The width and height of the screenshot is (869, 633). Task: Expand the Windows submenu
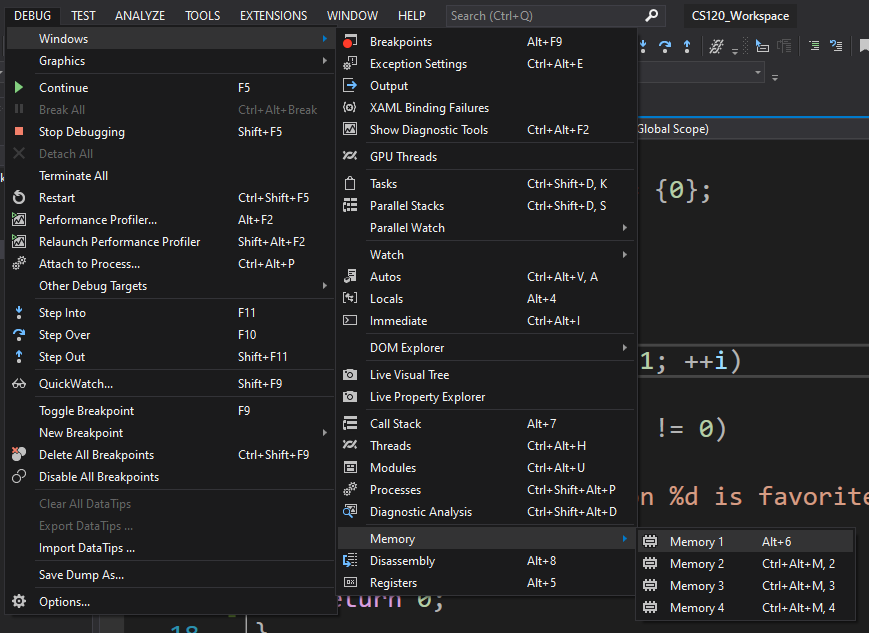pyautogui.click(x=171, y=38)
